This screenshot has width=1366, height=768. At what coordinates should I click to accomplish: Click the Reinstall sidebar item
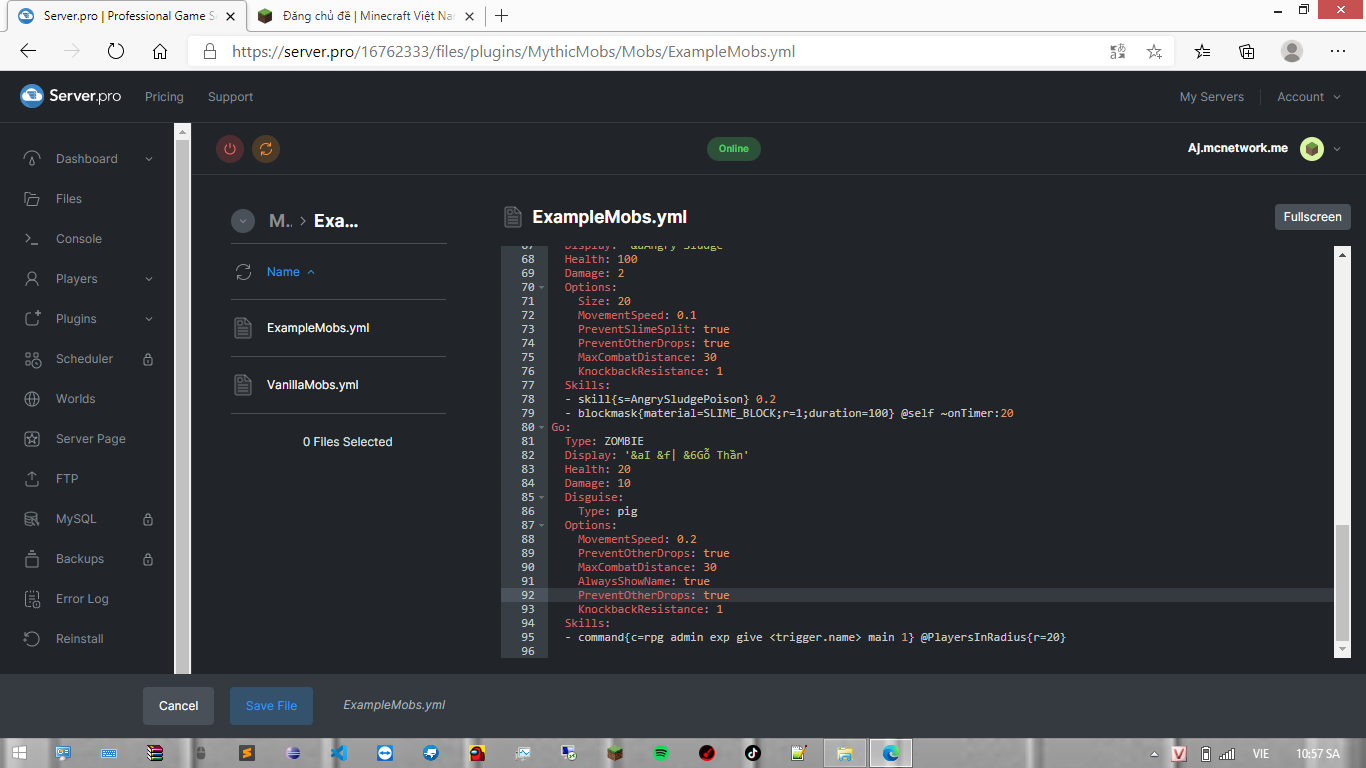point(79,639)
